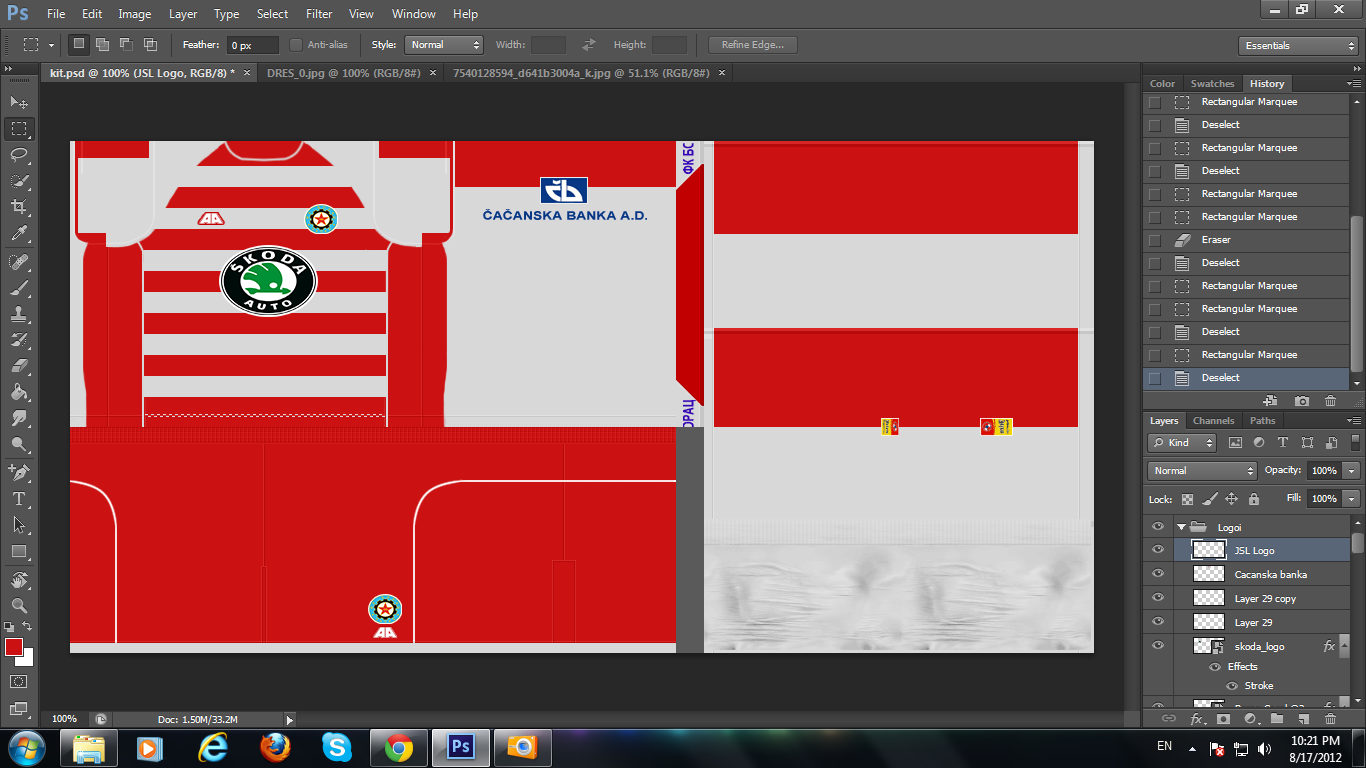The width and height of the screenshot is (1366, 768).
Task: Collapse the Logoi layer group
Action: (x=1181, y=527)
